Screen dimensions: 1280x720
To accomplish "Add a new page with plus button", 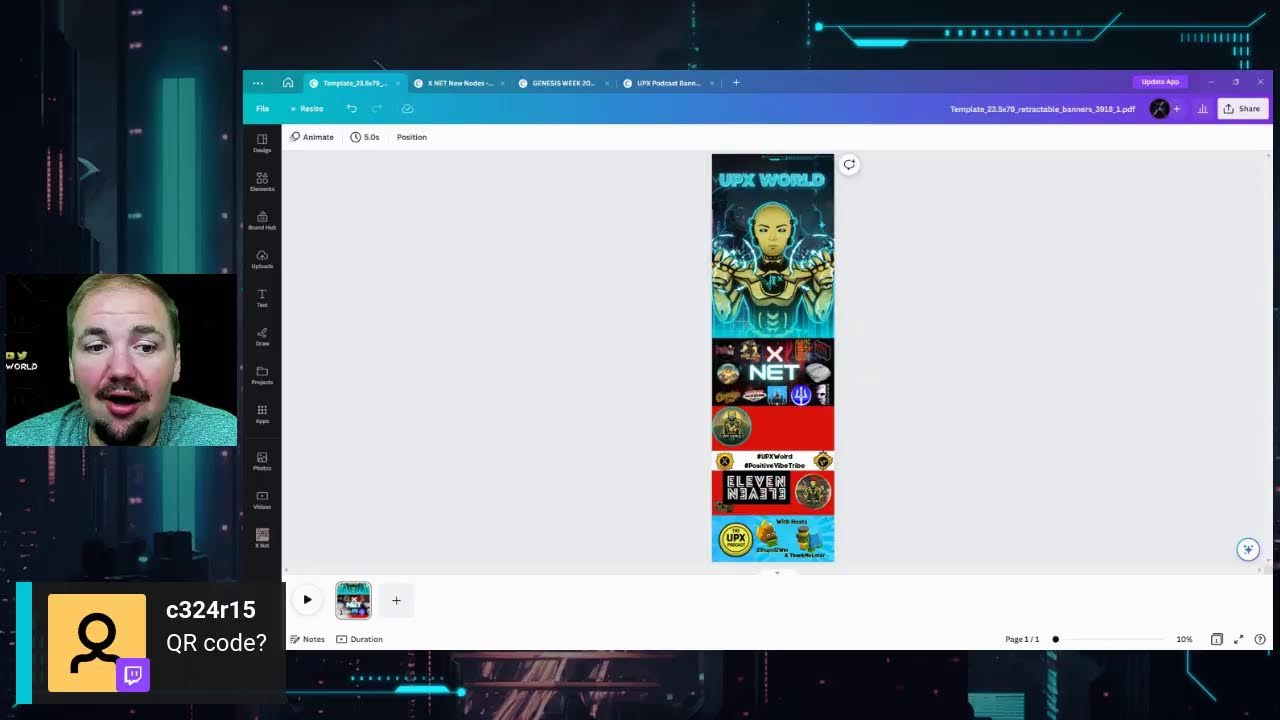I will point(396,601).
